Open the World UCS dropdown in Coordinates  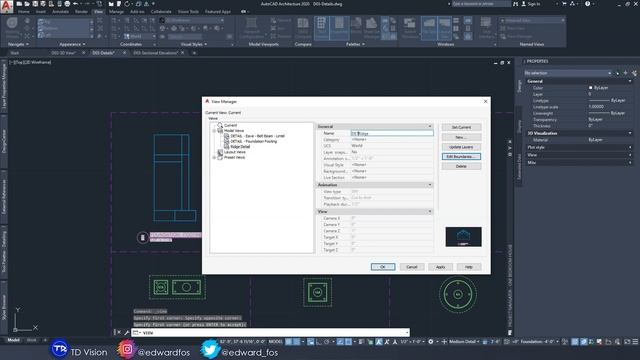[140, 36]
